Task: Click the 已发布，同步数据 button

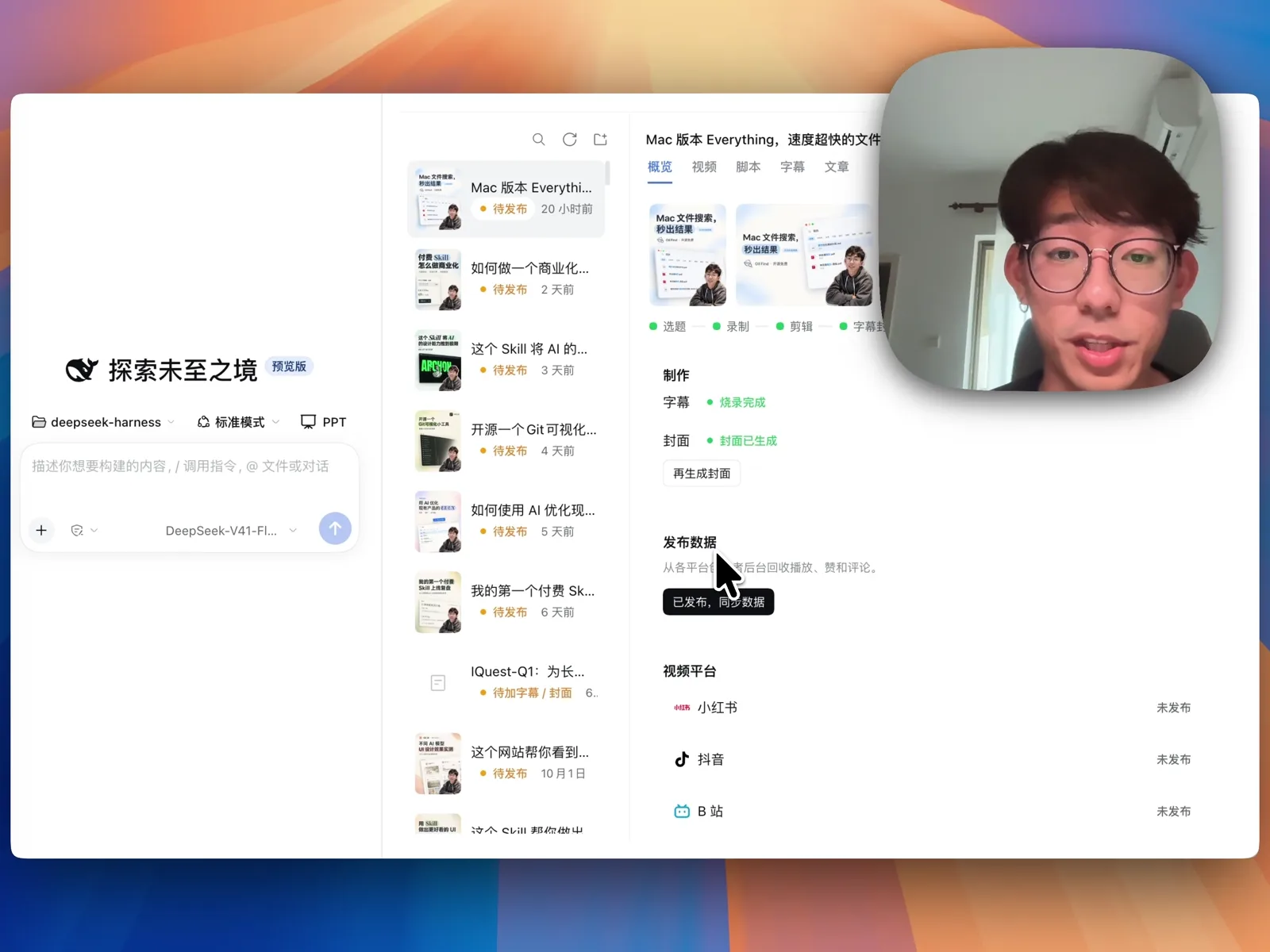Action: click(x=718, y=602)
